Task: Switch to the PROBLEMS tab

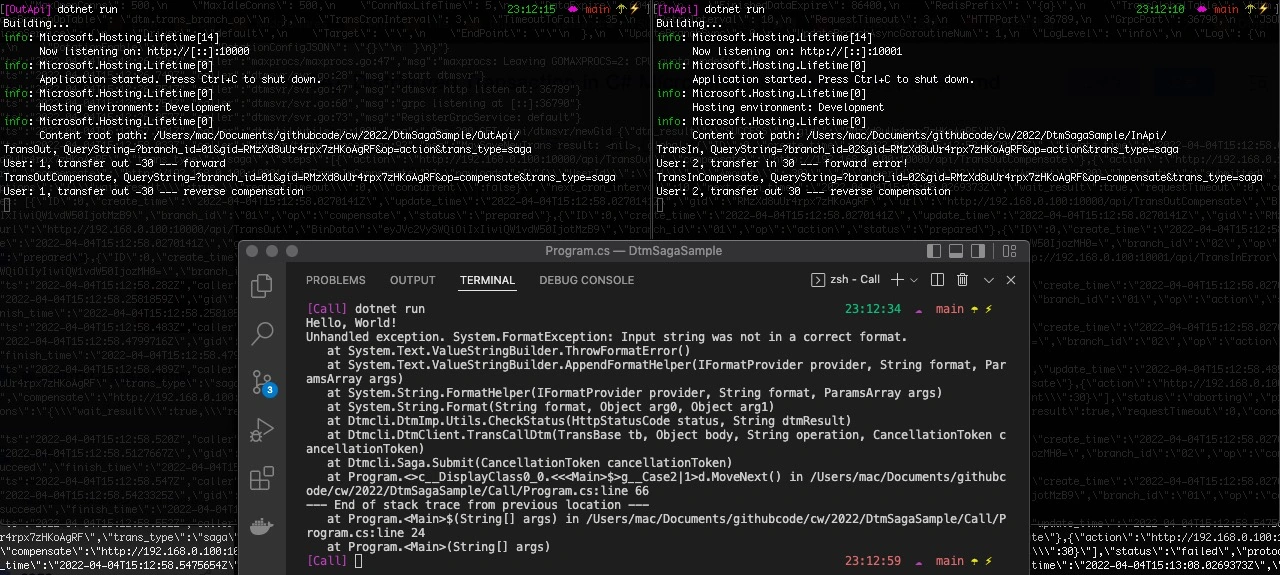Action: pos(336,280)
